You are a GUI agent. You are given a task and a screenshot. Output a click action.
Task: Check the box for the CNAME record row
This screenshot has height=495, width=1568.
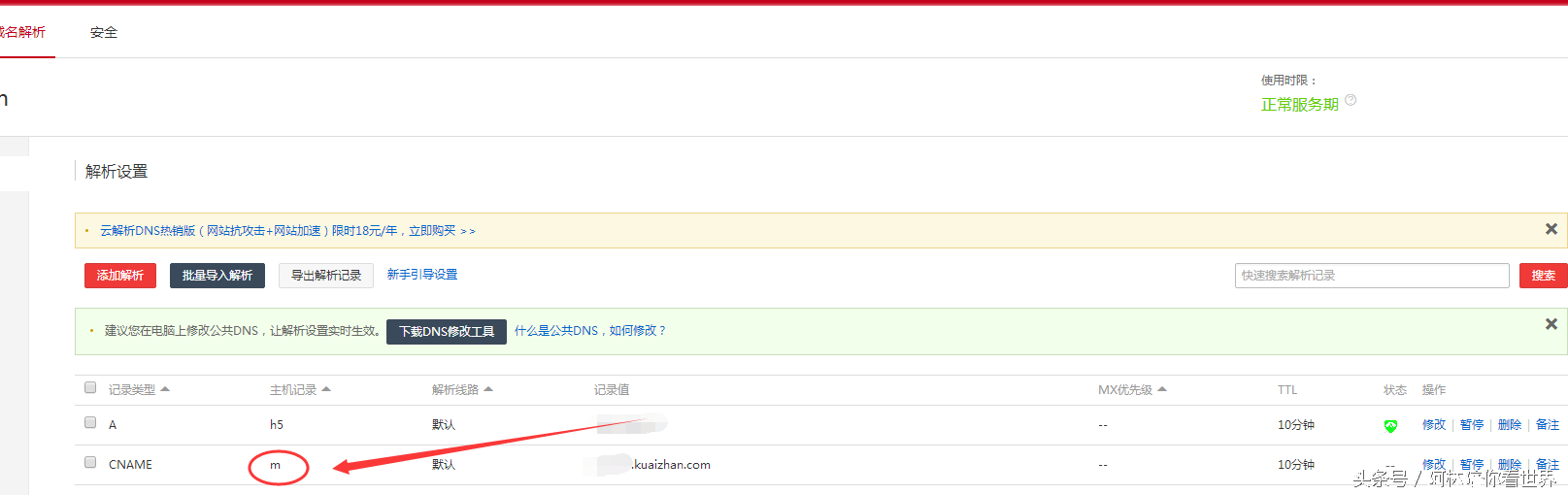(x=90, y=462)
